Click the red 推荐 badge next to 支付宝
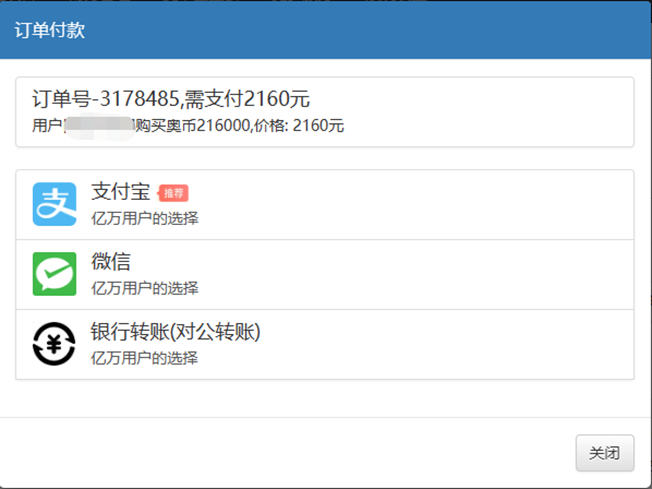The image size is (652, 489). pos(173,193)
